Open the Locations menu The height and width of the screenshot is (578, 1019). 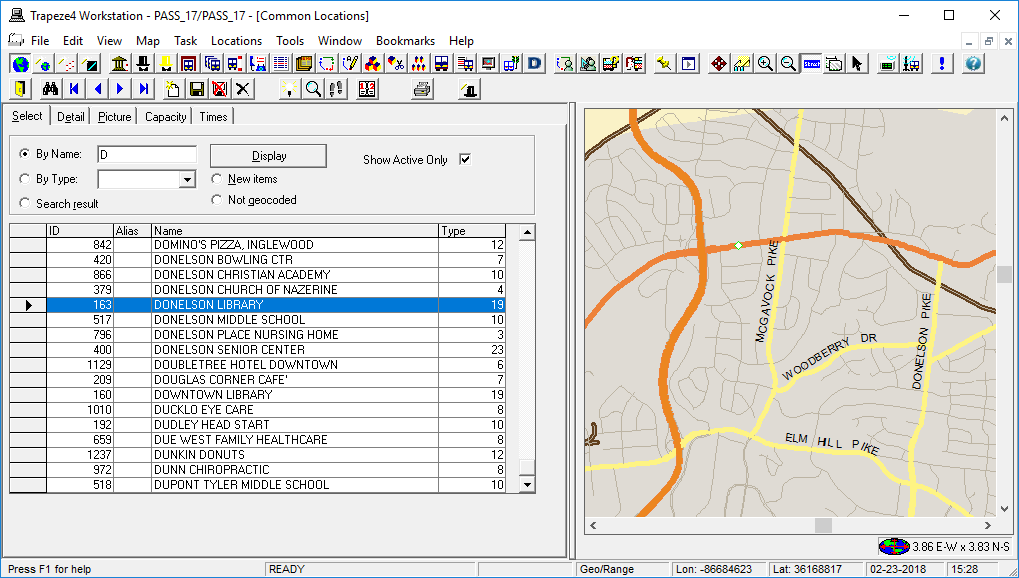(x=236, y=41)
